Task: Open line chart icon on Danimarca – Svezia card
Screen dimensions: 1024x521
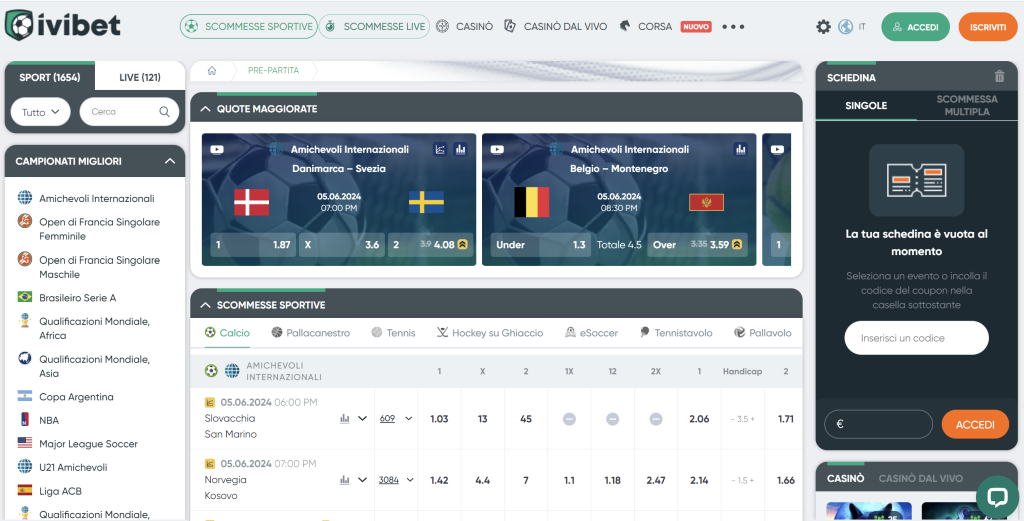Action: click(x=440, y=150)
